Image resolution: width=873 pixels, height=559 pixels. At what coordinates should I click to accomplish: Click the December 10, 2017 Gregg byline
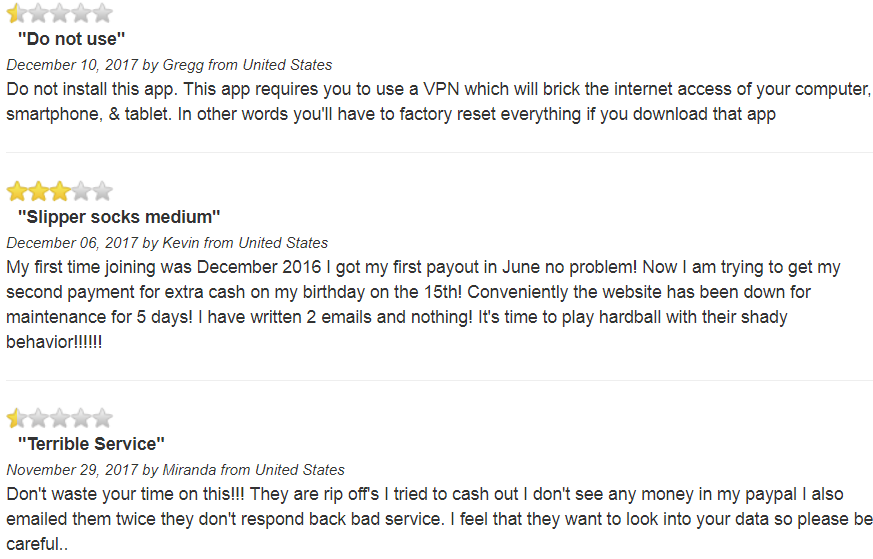click(x=169, y=65)
